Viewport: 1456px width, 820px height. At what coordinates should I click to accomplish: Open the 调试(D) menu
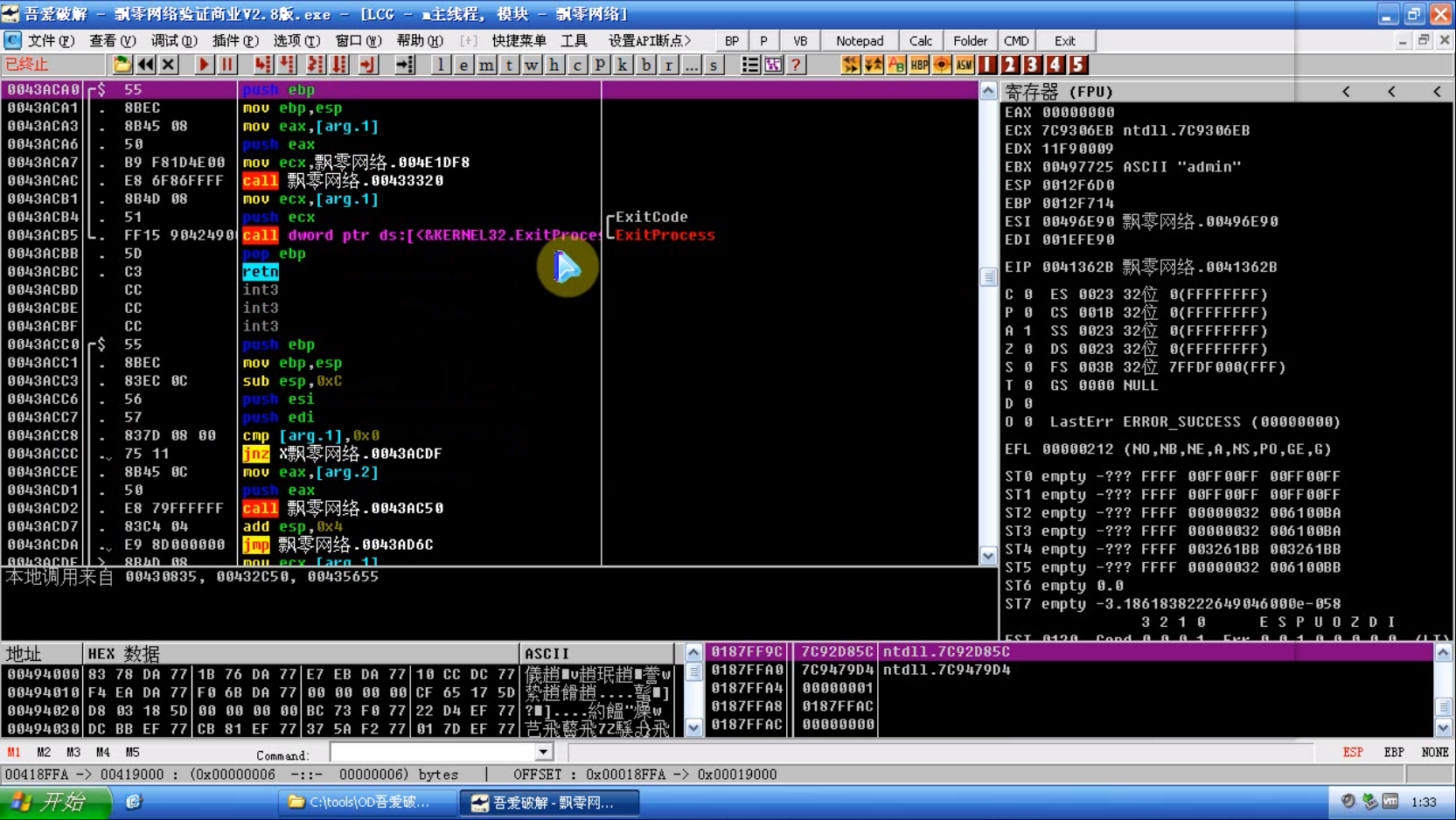(x=173, y=41)
